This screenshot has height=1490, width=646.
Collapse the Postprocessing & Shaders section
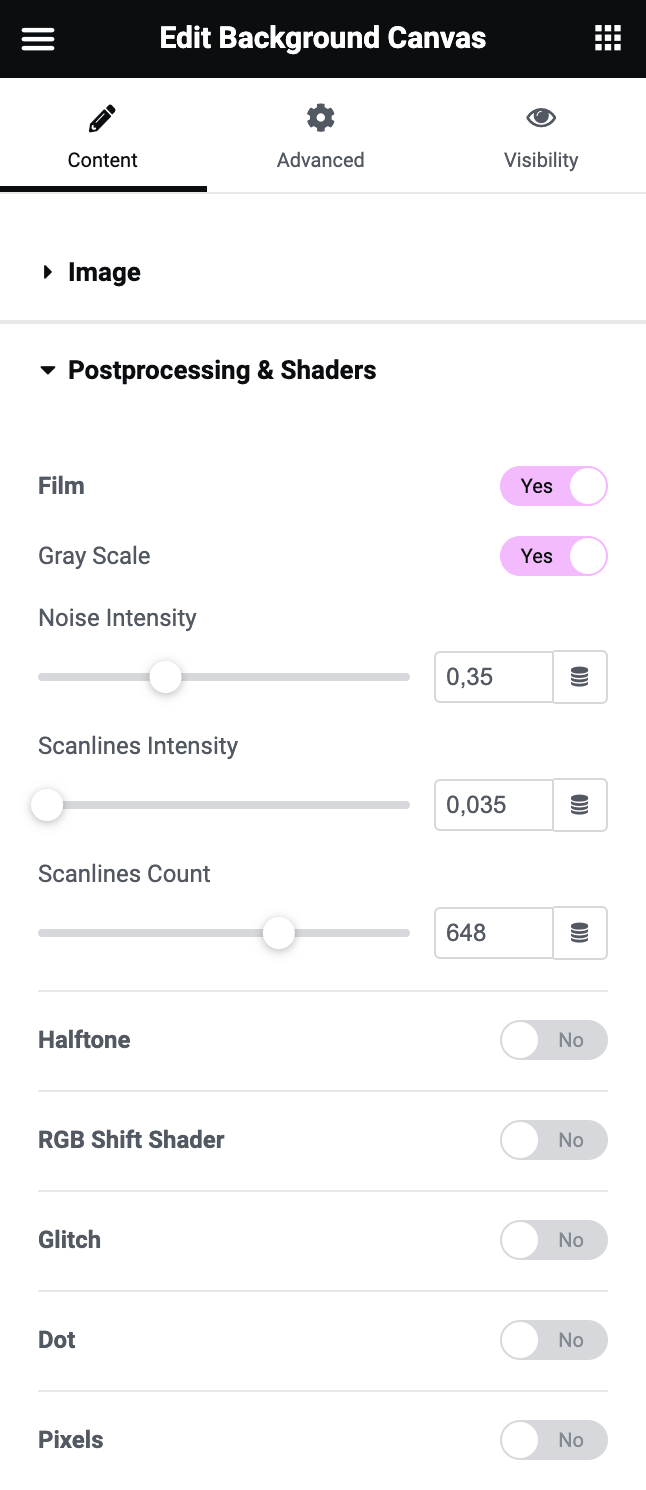point(222,370)
